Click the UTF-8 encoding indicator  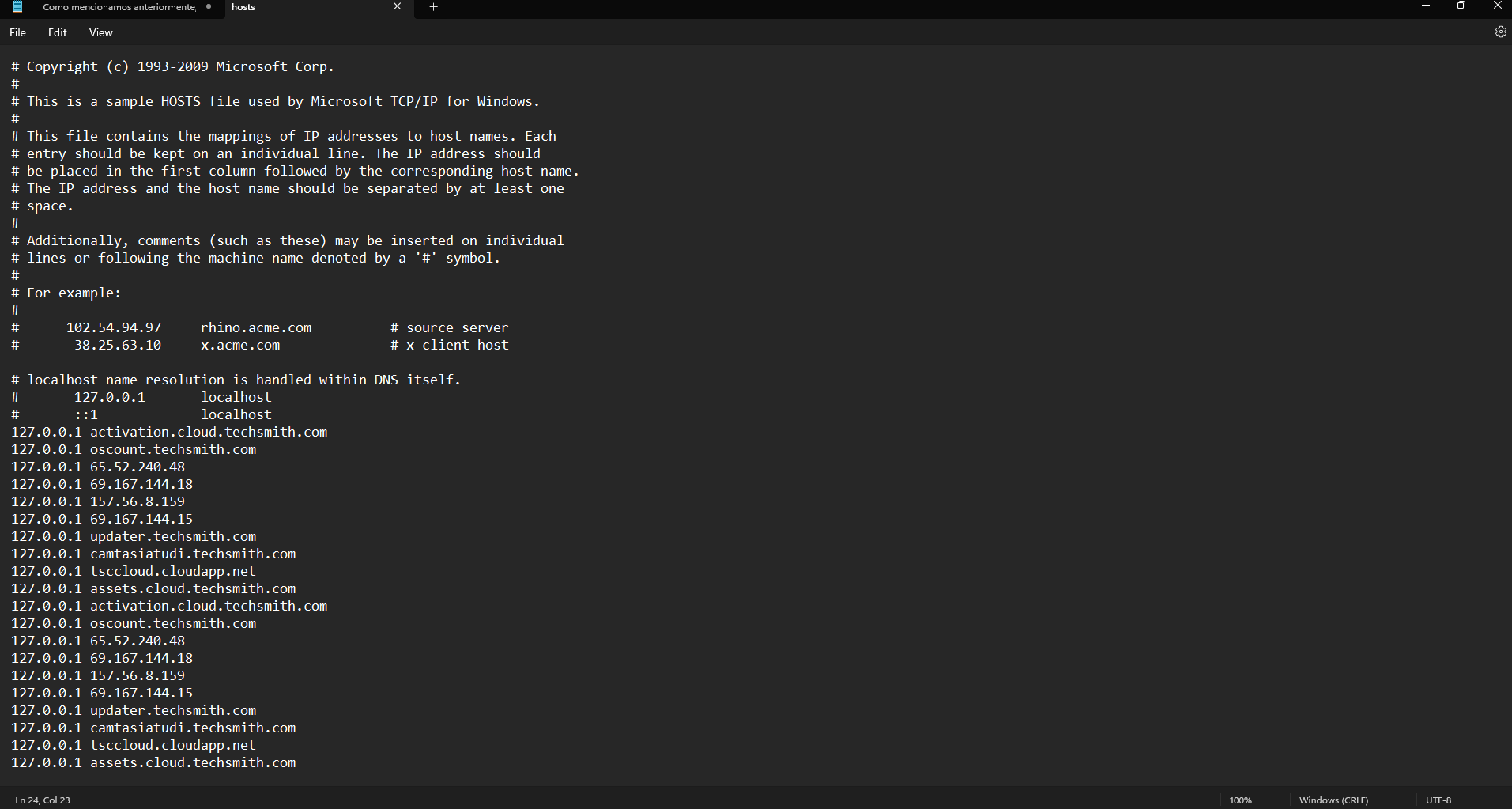click(1438, 800)
